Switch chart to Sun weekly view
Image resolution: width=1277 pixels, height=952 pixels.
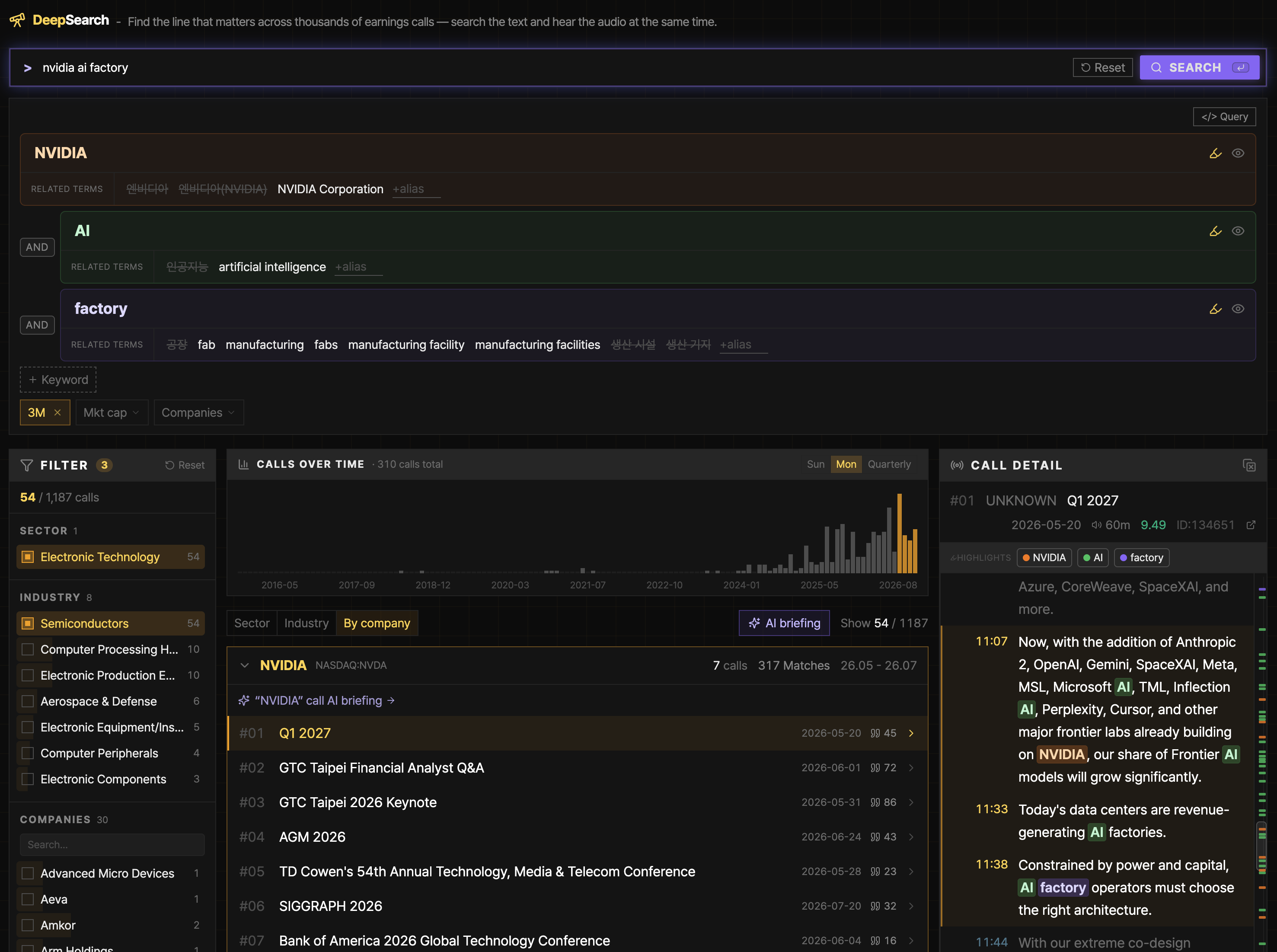(x=815, y=464)
